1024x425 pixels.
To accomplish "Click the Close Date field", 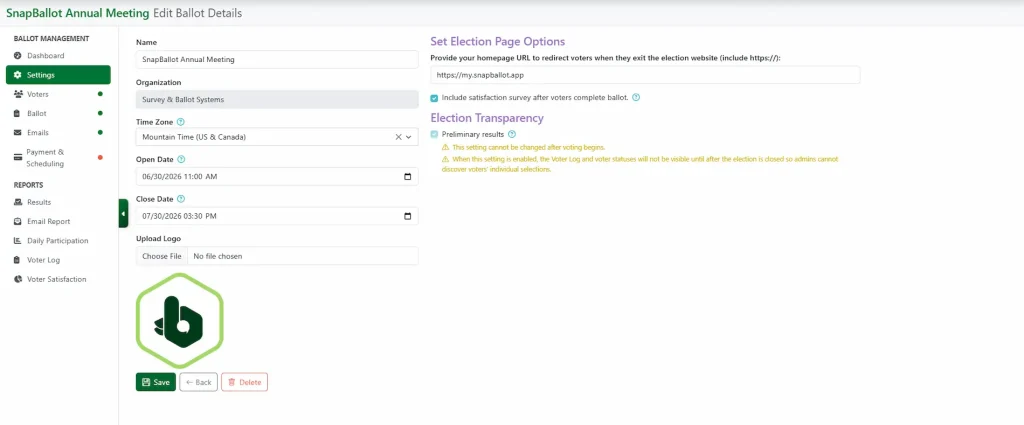I will click(277, 216).
